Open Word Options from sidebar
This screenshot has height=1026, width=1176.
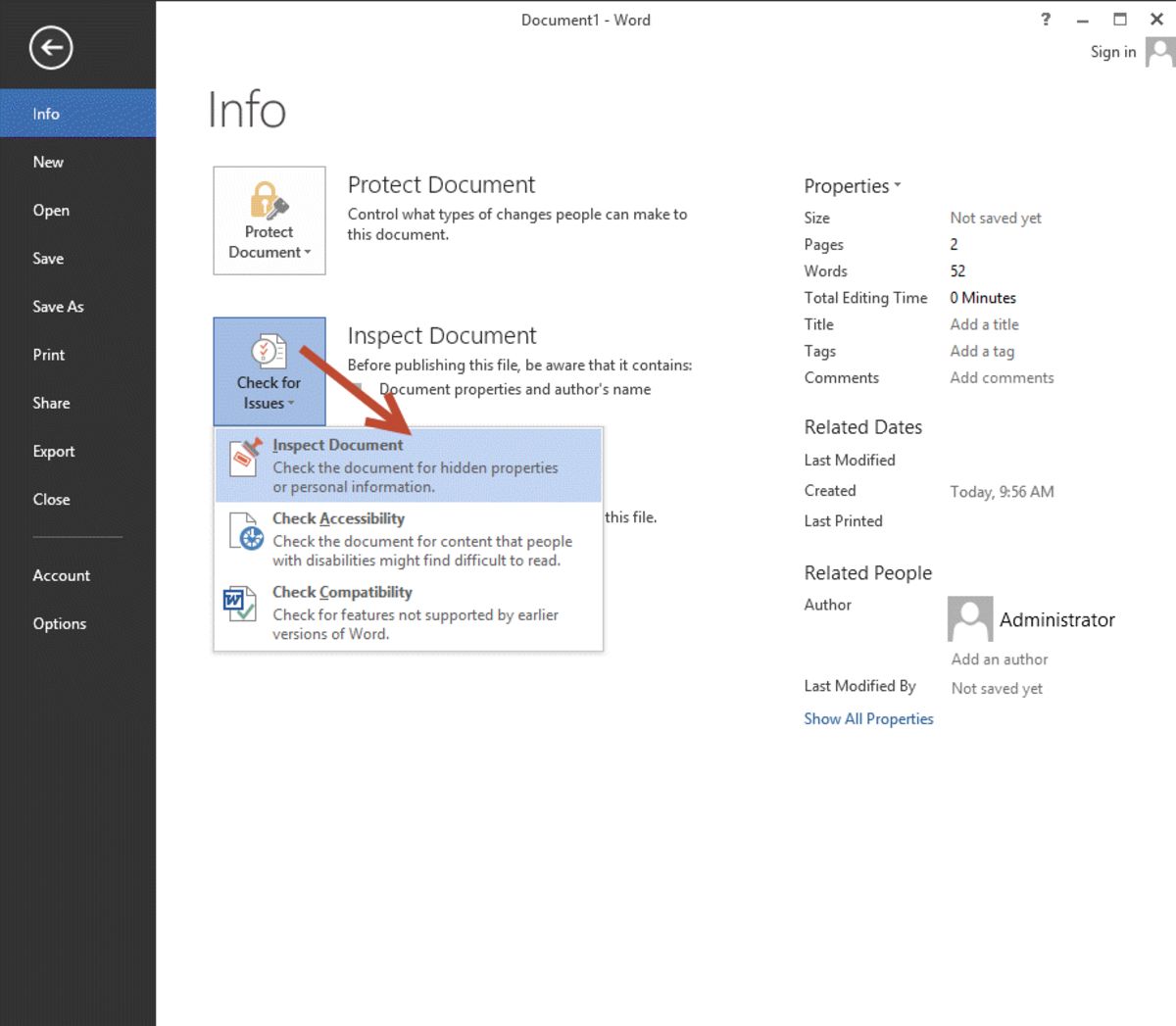60,623
